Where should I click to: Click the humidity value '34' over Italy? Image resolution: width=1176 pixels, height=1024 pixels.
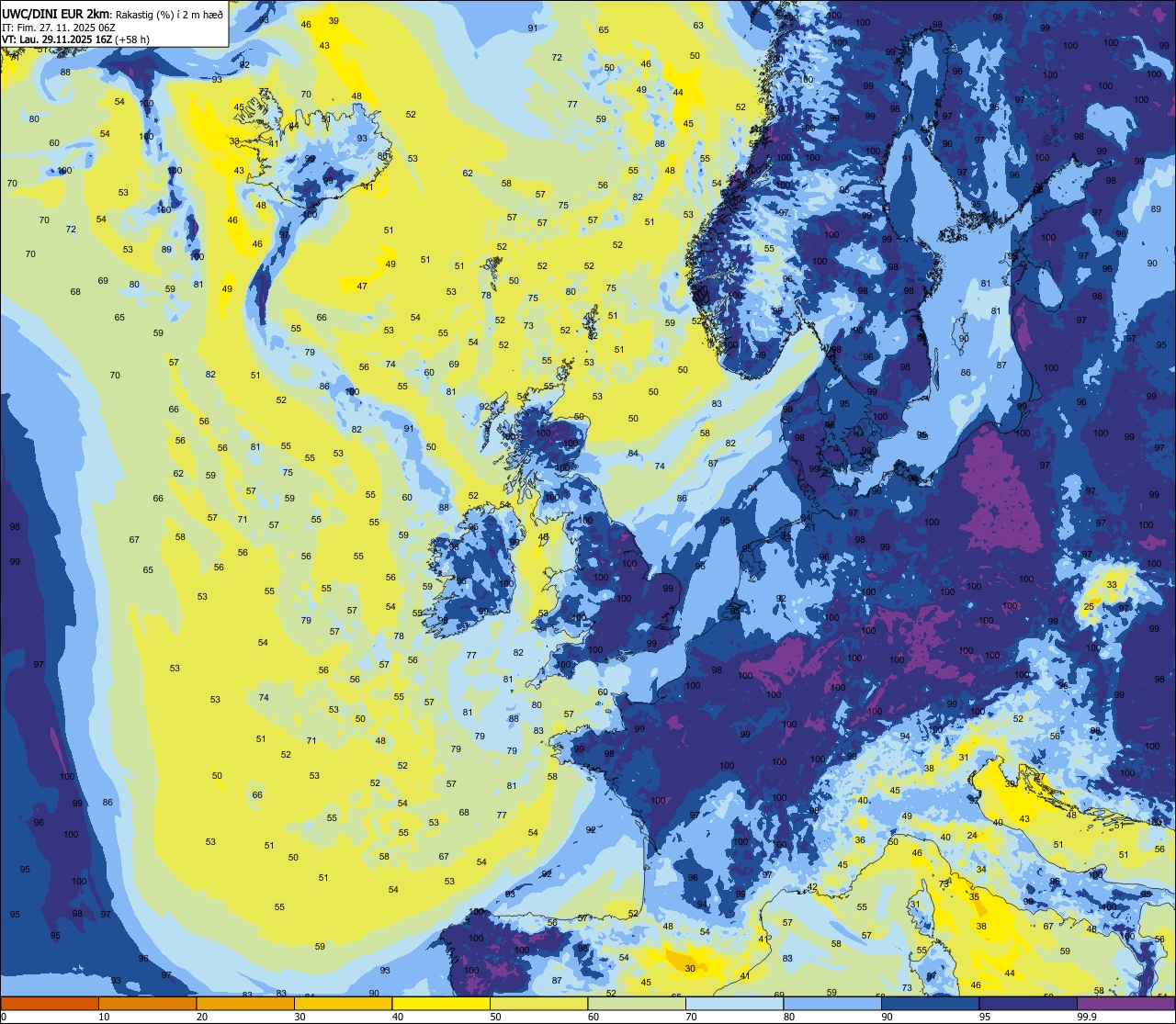pos(981,869)
